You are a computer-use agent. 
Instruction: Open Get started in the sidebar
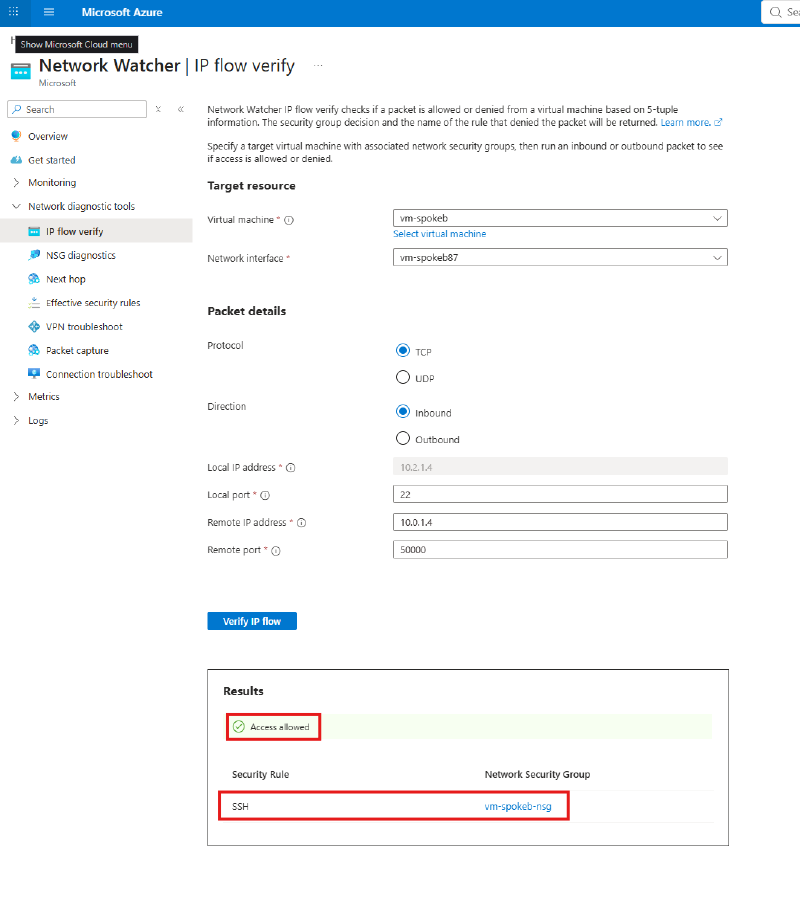coord(52,160)
